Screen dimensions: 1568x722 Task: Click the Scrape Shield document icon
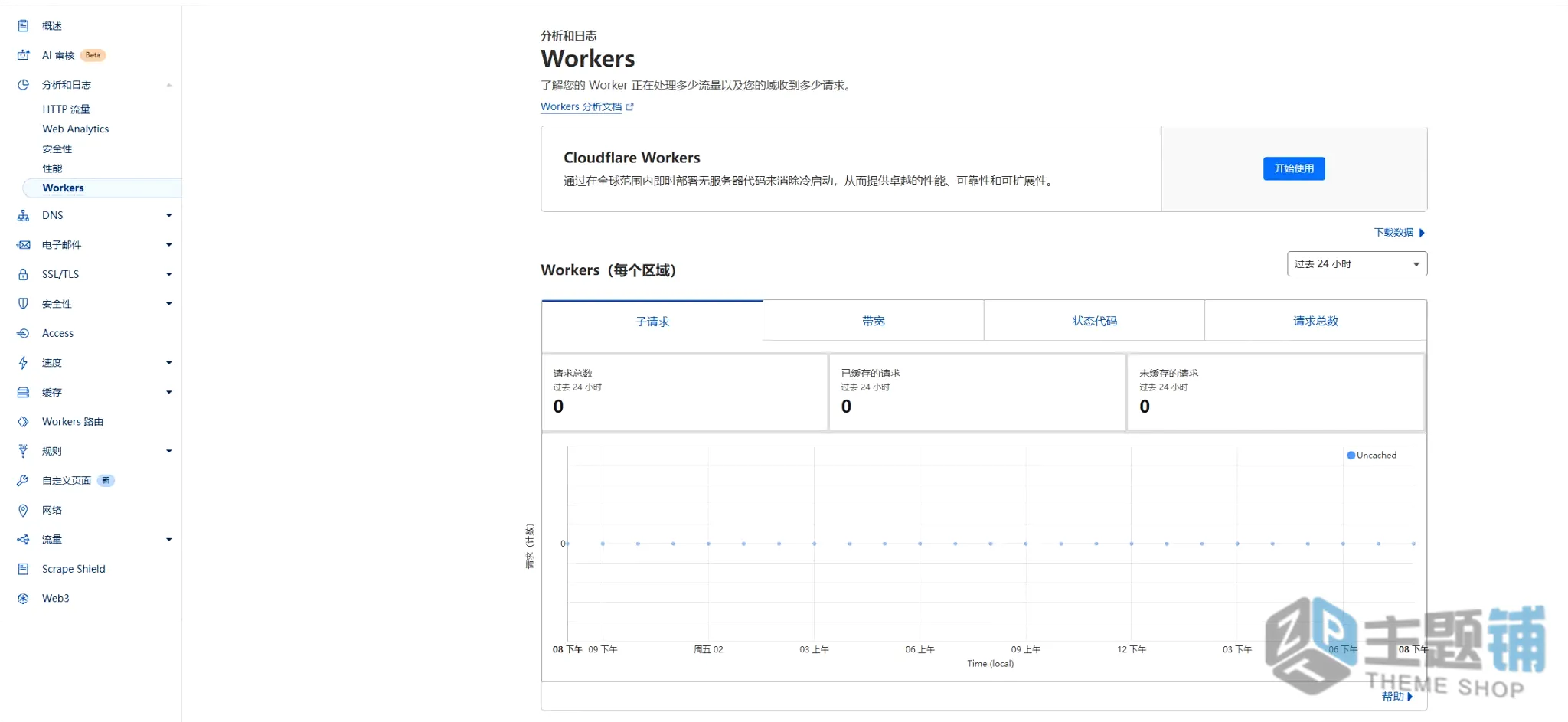[23, 569]
